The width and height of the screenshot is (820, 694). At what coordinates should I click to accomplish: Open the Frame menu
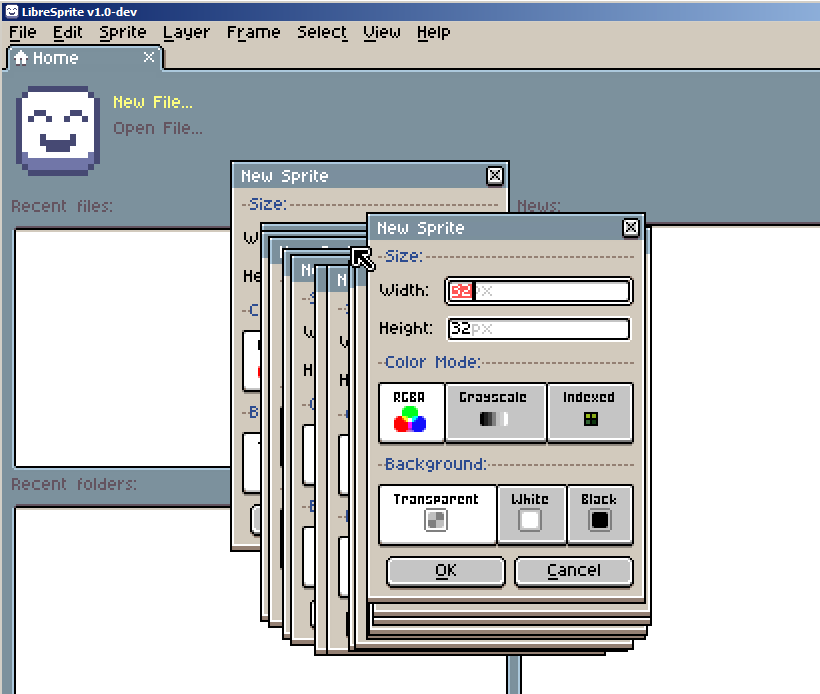pos(253,32)
